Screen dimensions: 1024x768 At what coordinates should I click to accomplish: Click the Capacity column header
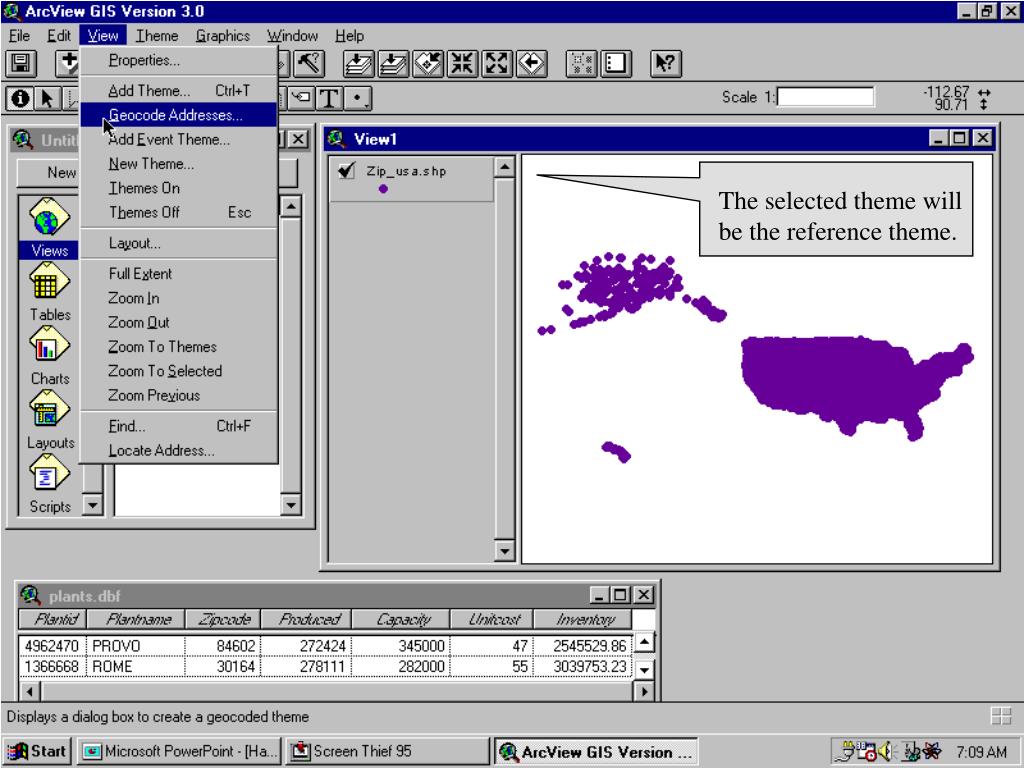[x=402, y=619]
